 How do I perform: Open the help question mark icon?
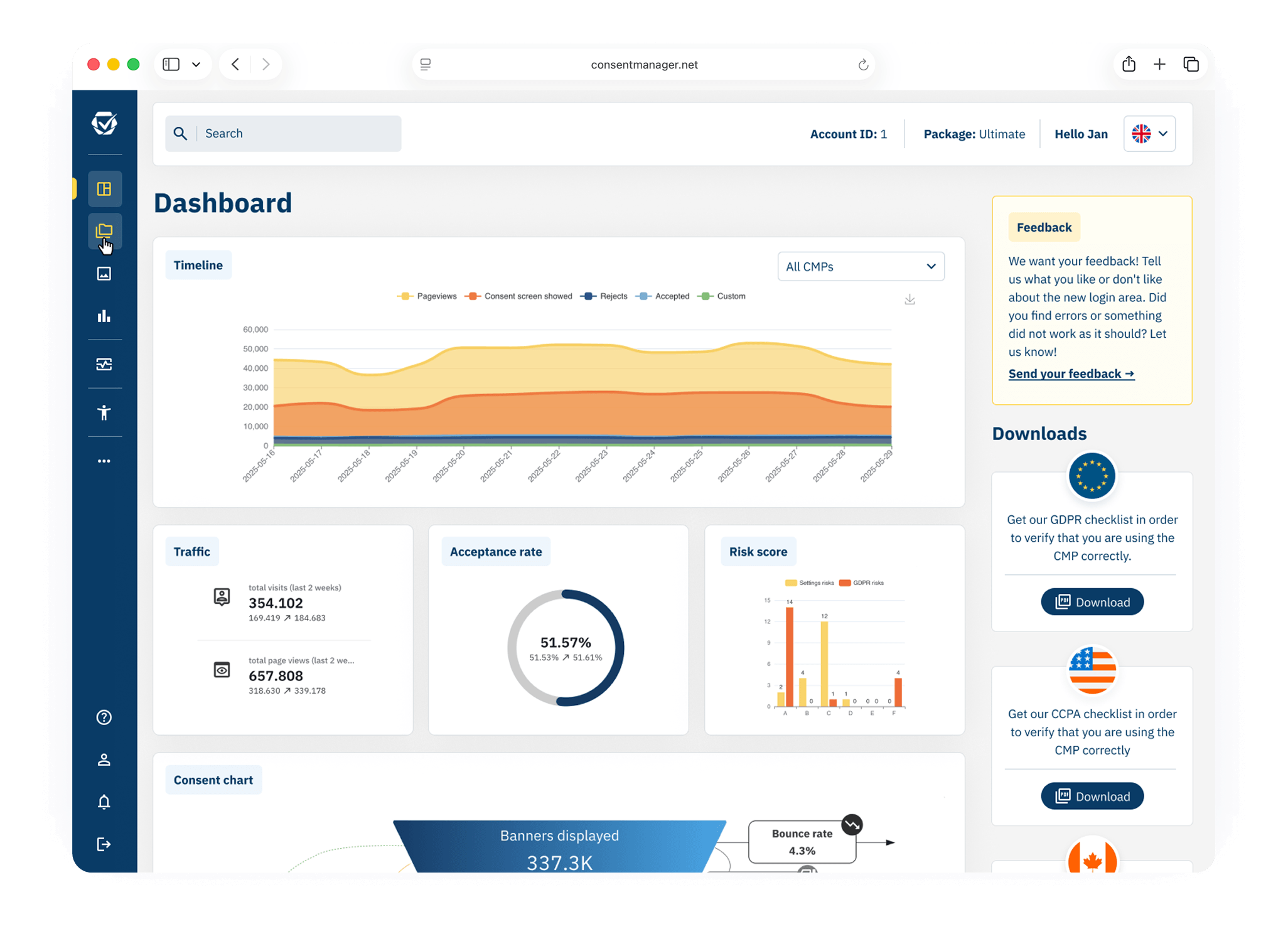pyautogui.click(x=104, y=717)
